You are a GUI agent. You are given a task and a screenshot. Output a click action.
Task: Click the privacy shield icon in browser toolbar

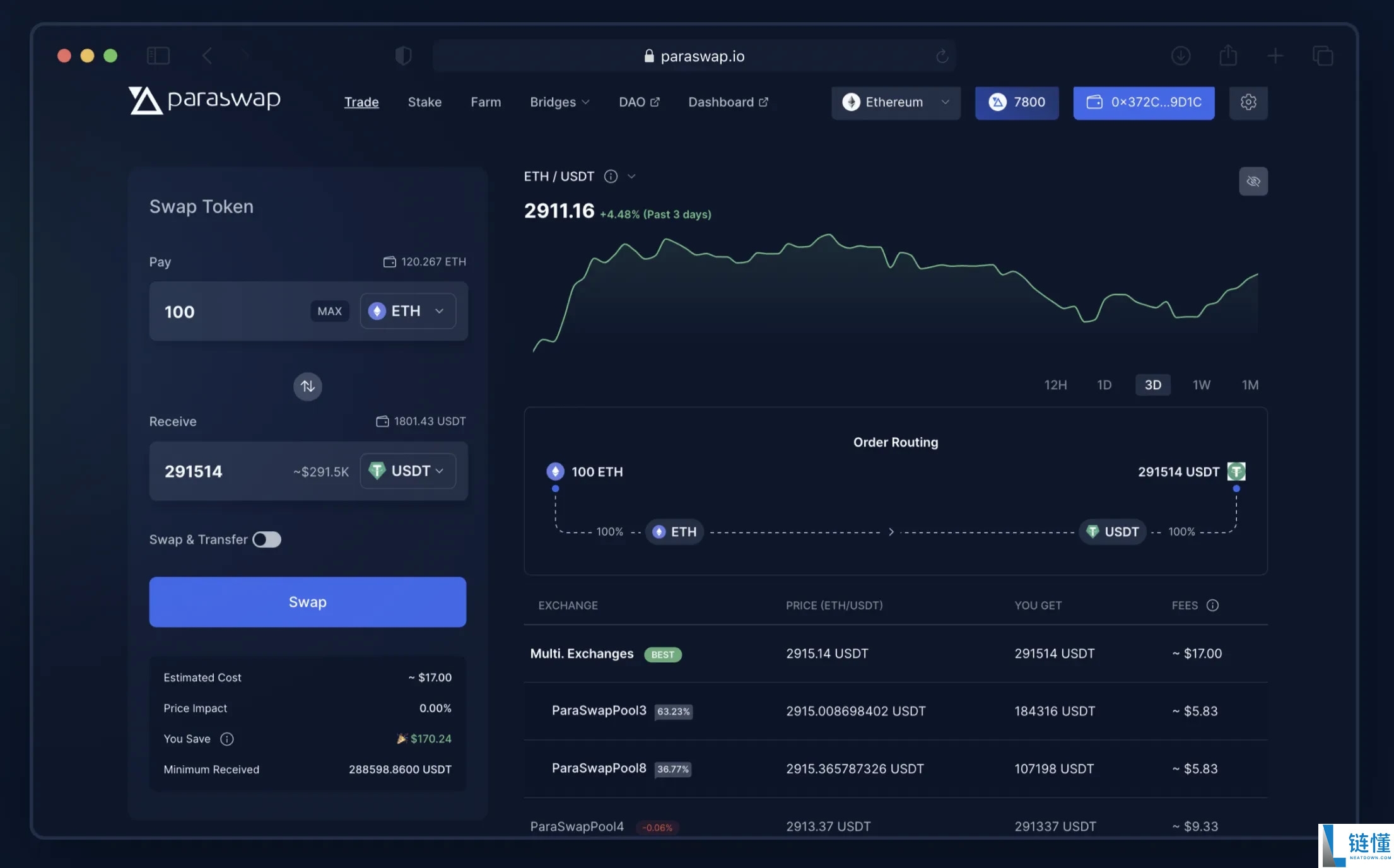[404, 56]
